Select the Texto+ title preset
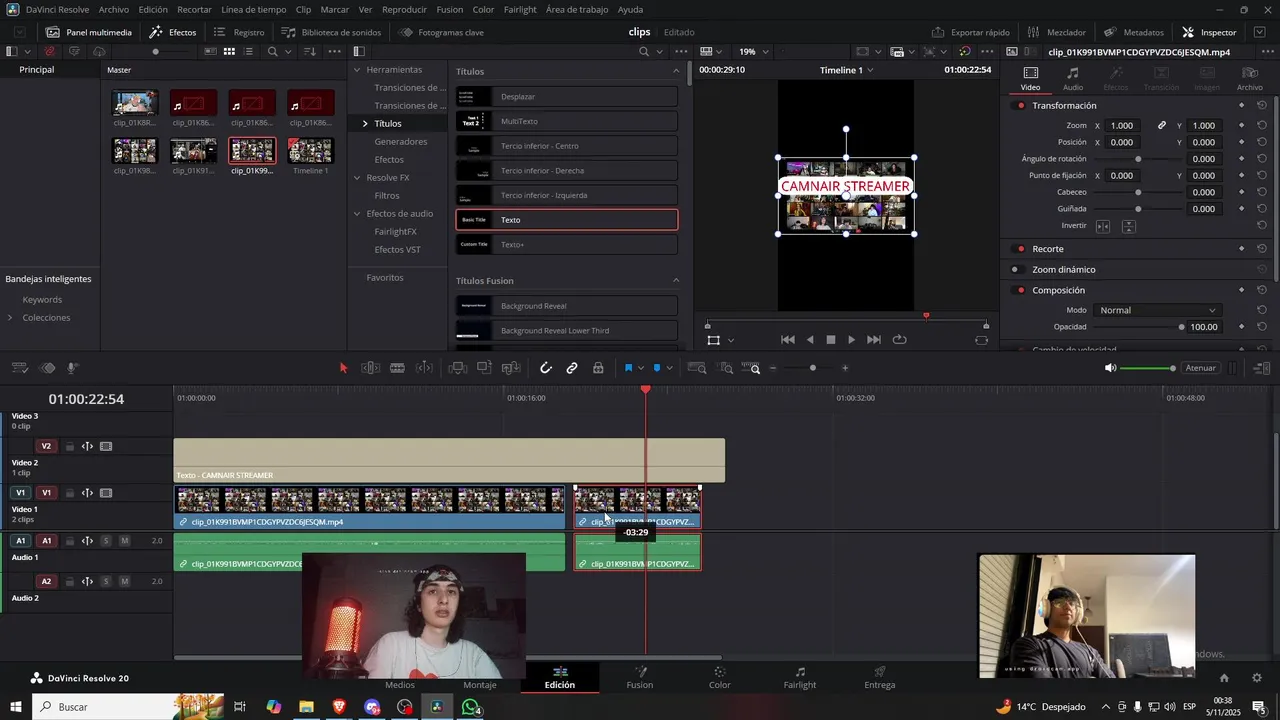 tap(566, 244)
